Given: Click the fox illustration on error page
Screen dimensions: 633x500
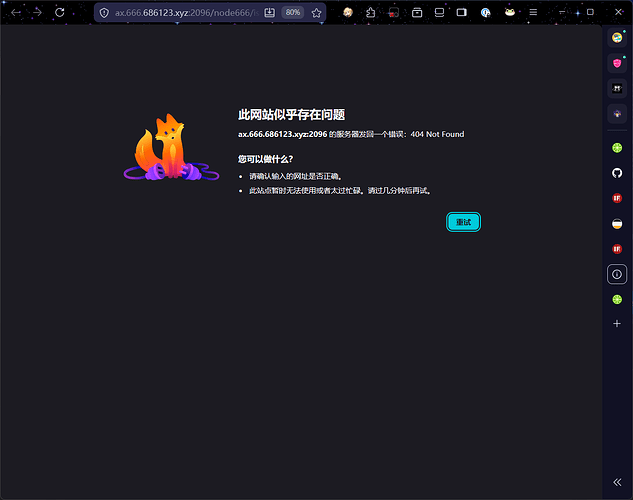Looking at the screenshot, I should pos(171,147).
